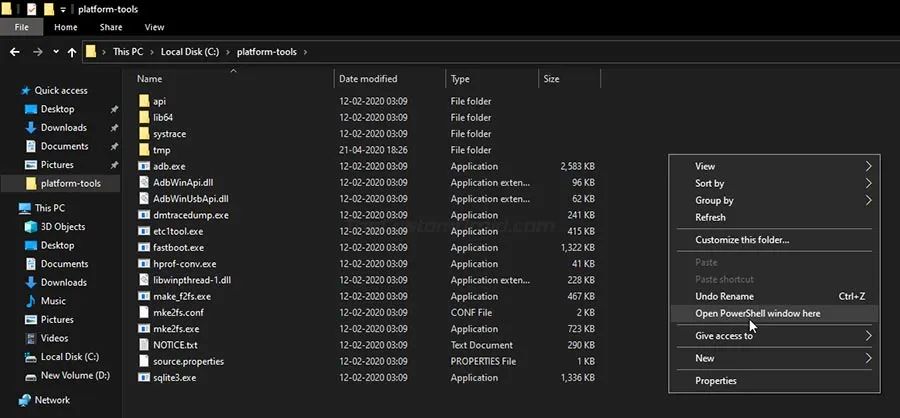Go up one folder level
Screen dimensions: 900x418
point(72,52)
